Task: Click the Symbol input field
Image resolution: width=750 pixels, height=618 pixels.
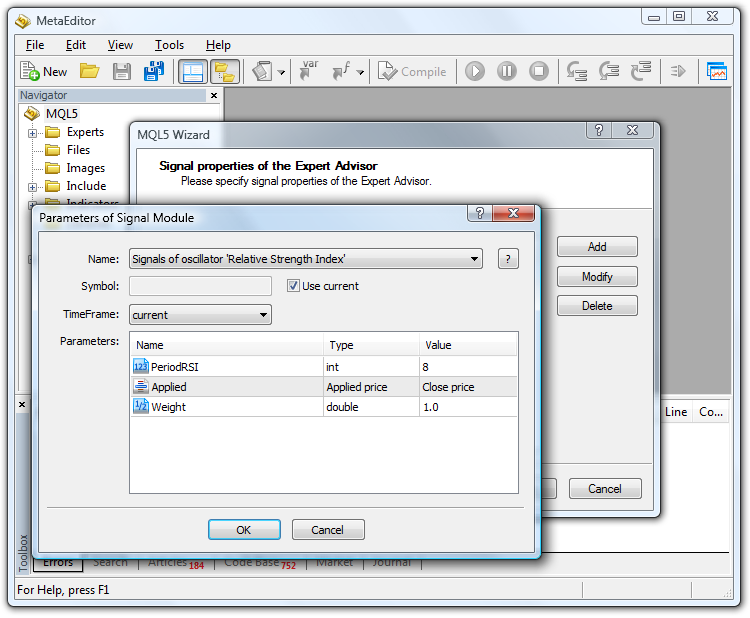Action: click(200, 286)
